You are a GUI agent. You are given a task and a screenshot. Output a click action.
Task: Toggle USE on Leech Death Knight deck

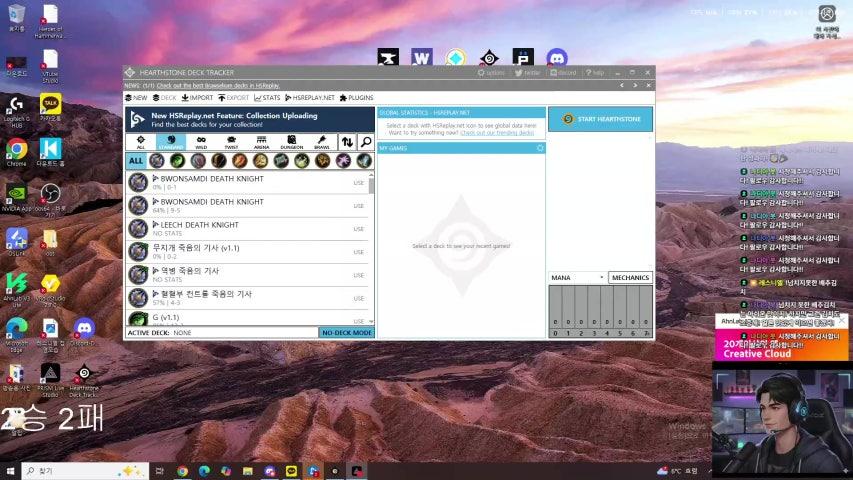[358, 229]
